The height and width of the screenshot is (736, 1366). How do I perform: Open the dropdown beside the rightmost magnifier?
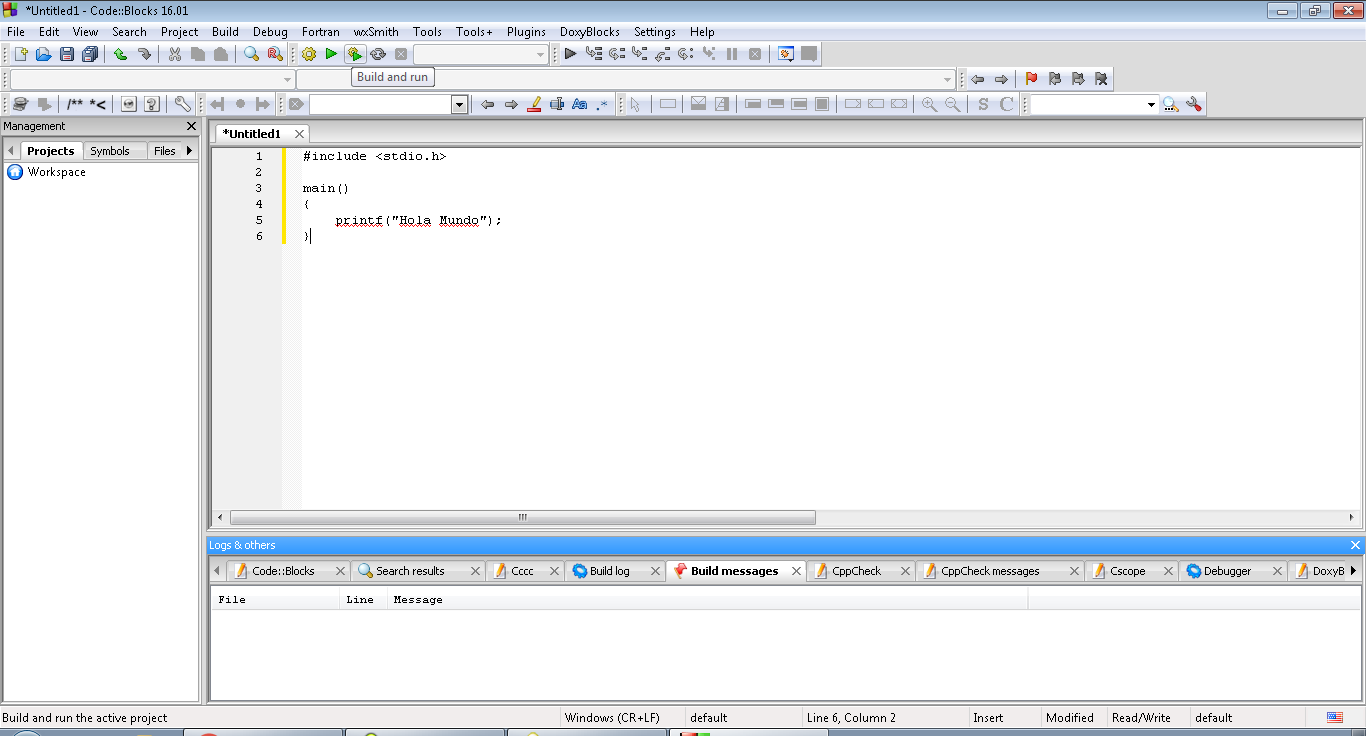click(1151, 104)
